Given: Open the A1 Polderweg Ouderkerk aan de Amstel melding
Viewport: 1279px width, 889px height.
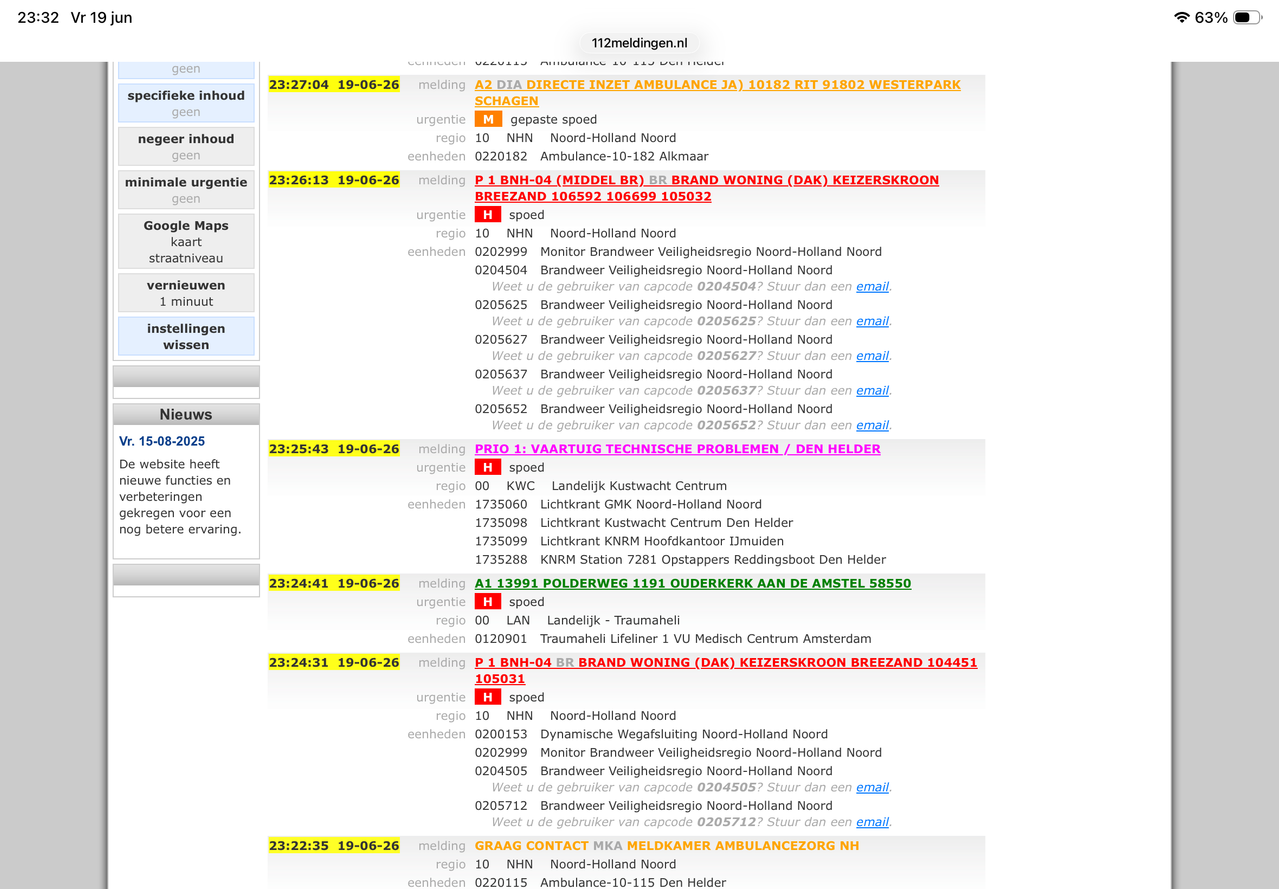Looking at the screenshot, I should click(x=693, y=583).
